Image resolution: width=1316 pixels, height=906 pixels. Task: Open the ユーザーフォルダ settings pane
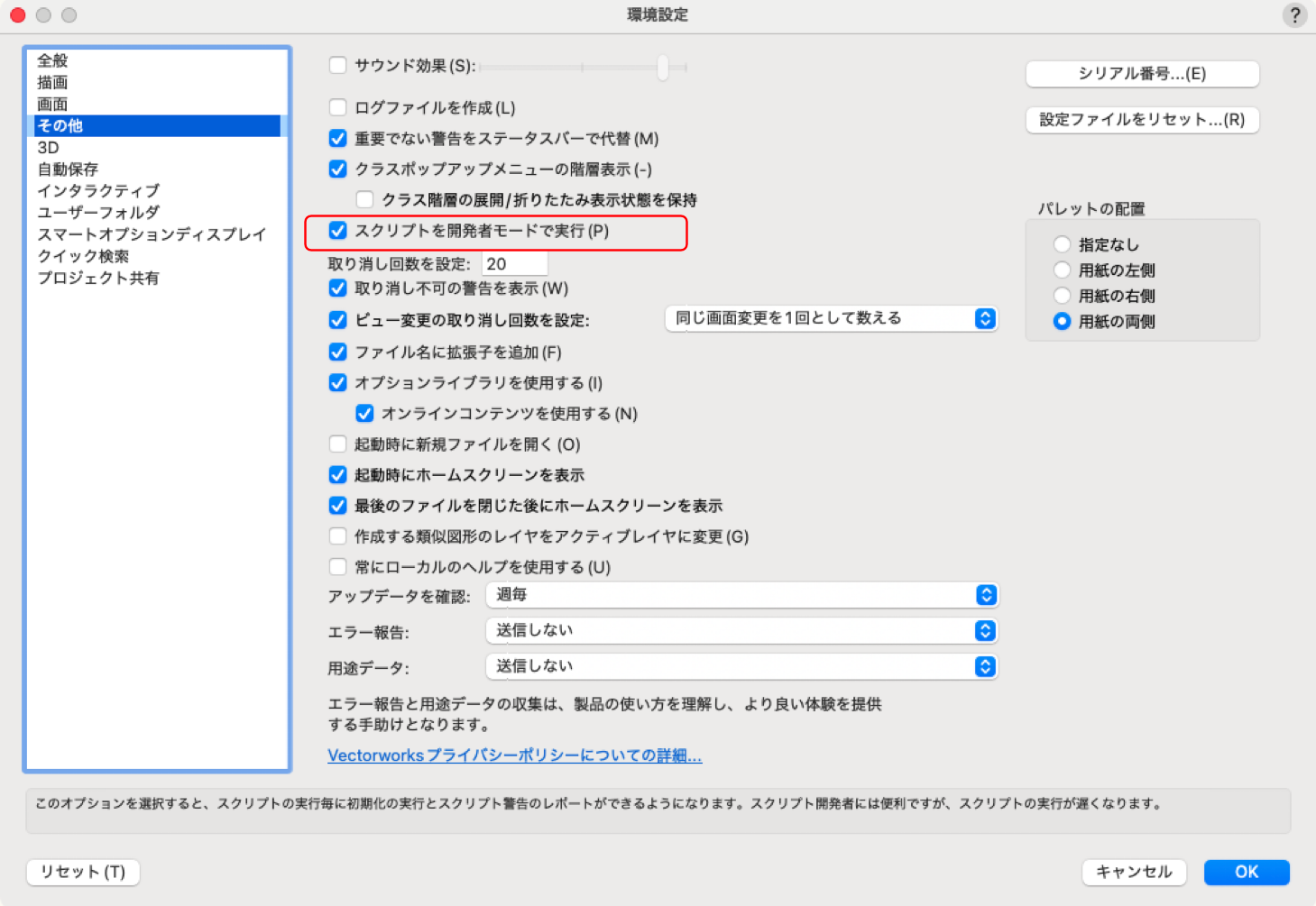(x=98, y=212)
